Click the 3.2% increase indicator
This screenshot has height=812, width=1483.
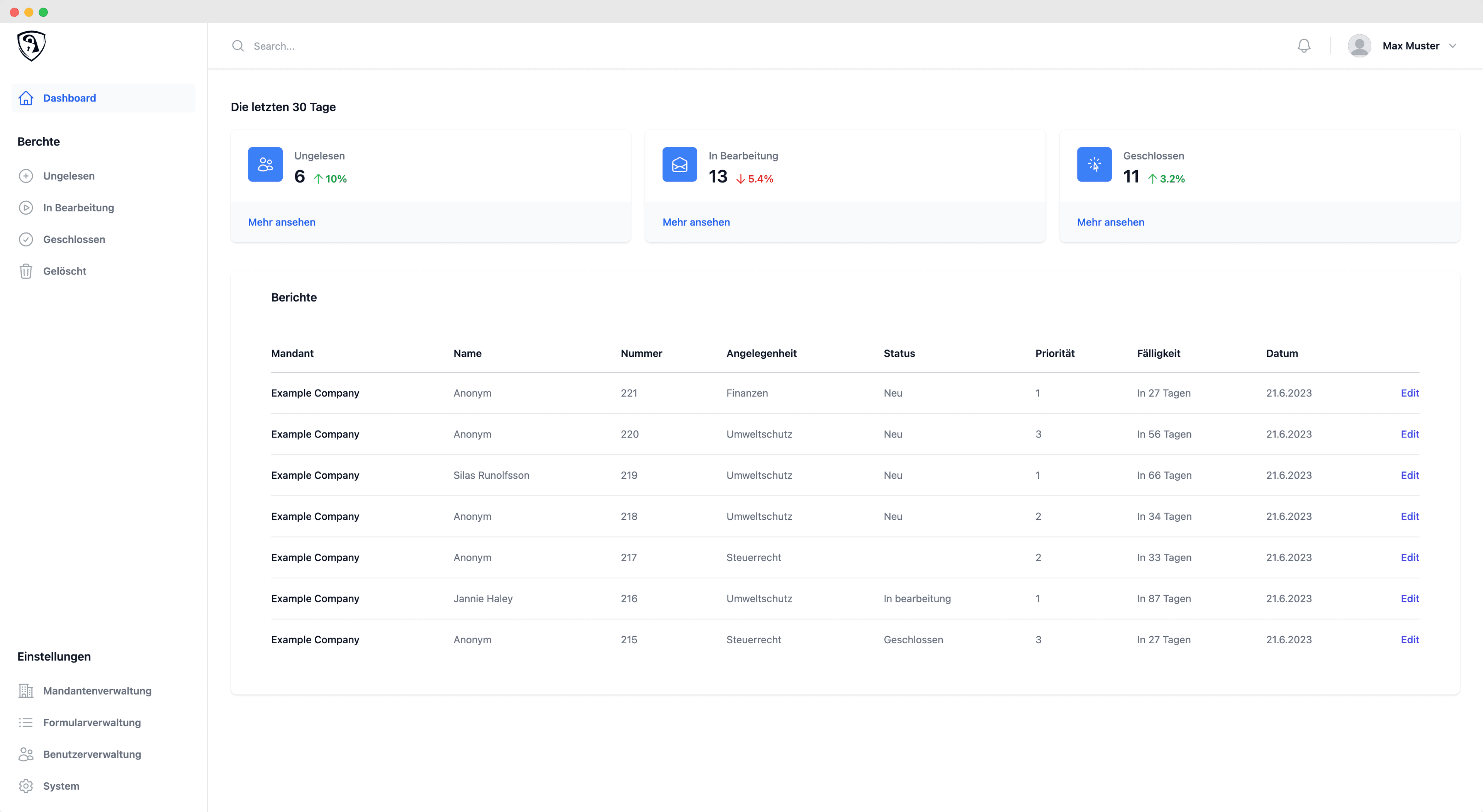coord(1166,179)
